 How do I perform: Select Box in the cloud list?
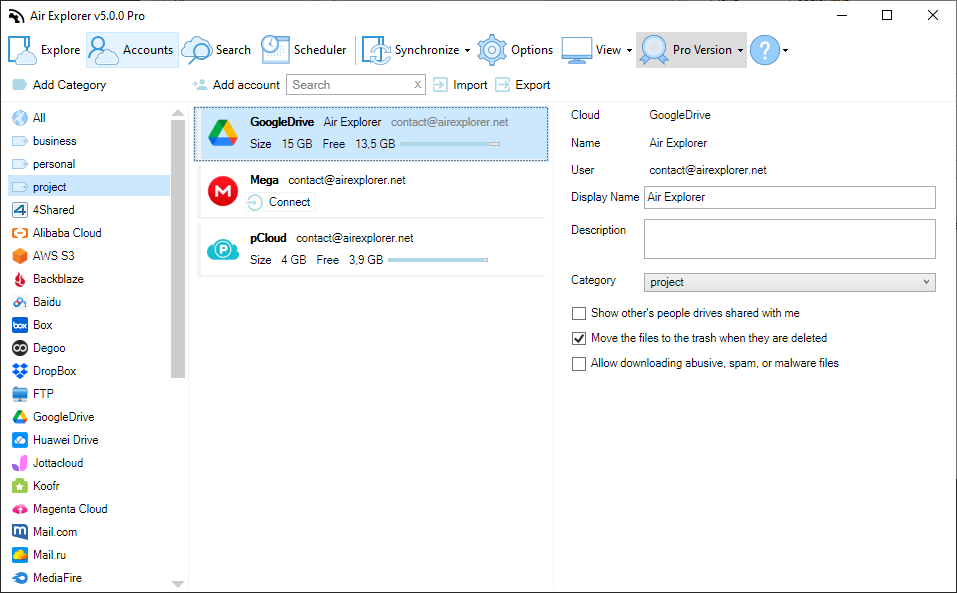click(89, 325)
